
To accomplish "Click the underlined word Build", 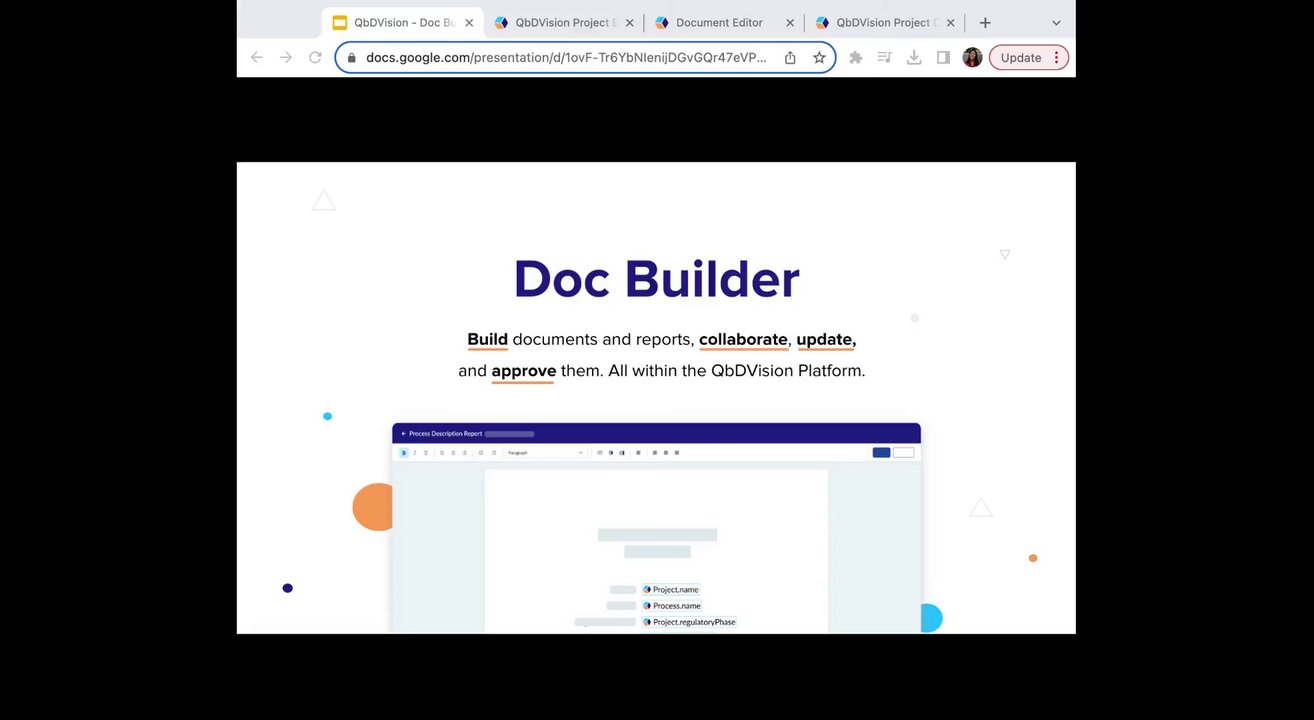I will [x=487, y=340].
